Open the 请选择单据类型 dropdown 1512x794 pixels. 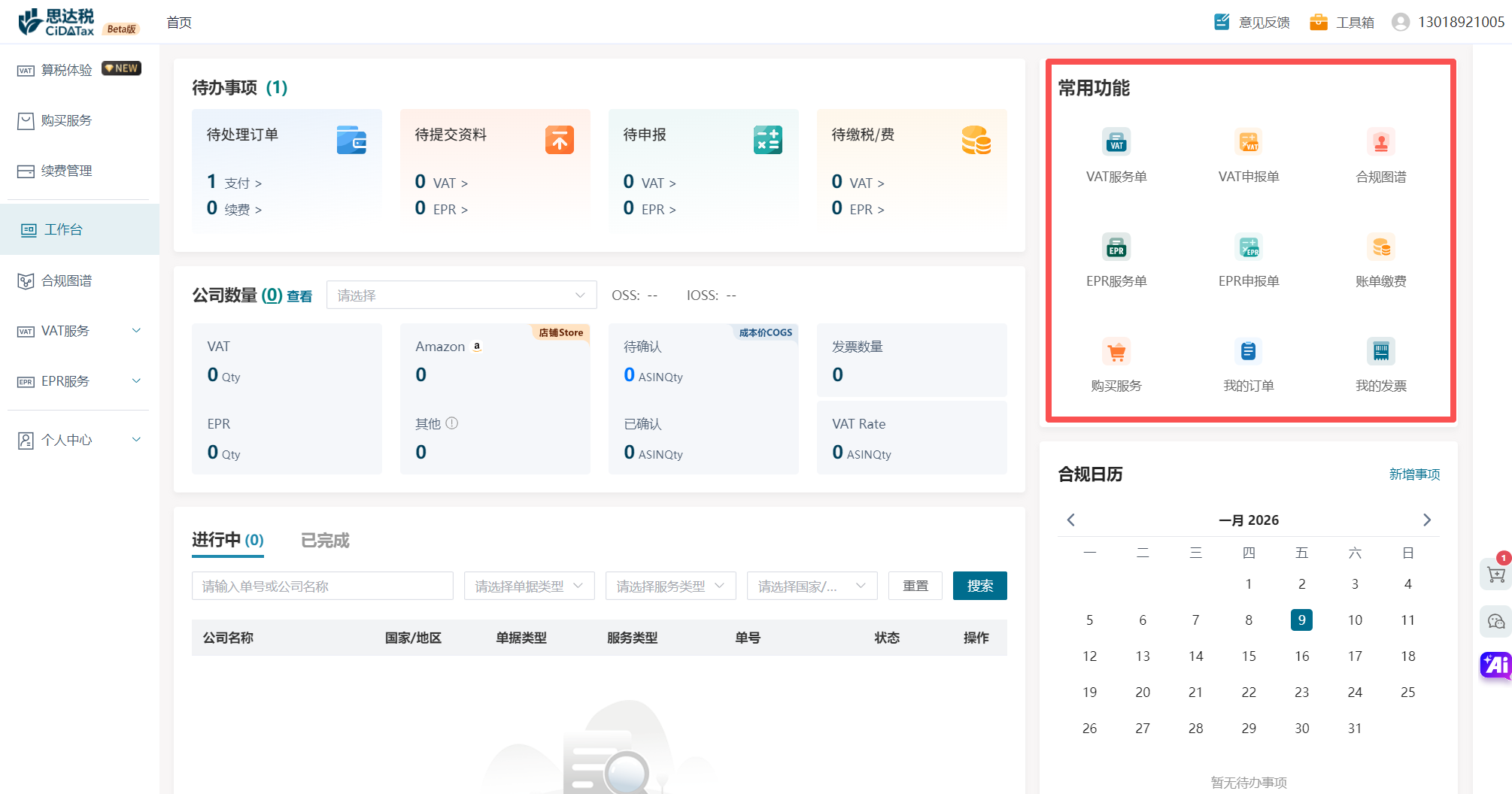[529, 586]
